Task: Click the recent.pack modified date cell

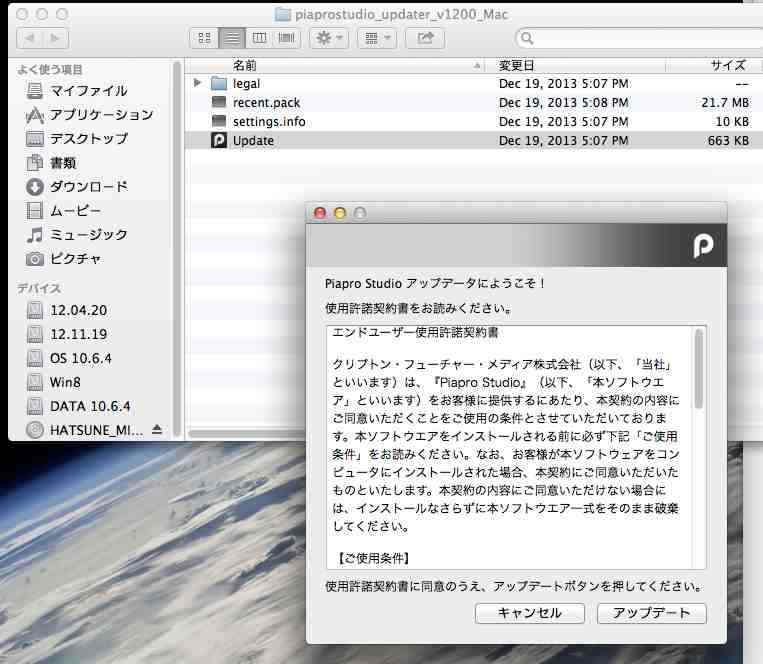Action: [x=563, y=102]
